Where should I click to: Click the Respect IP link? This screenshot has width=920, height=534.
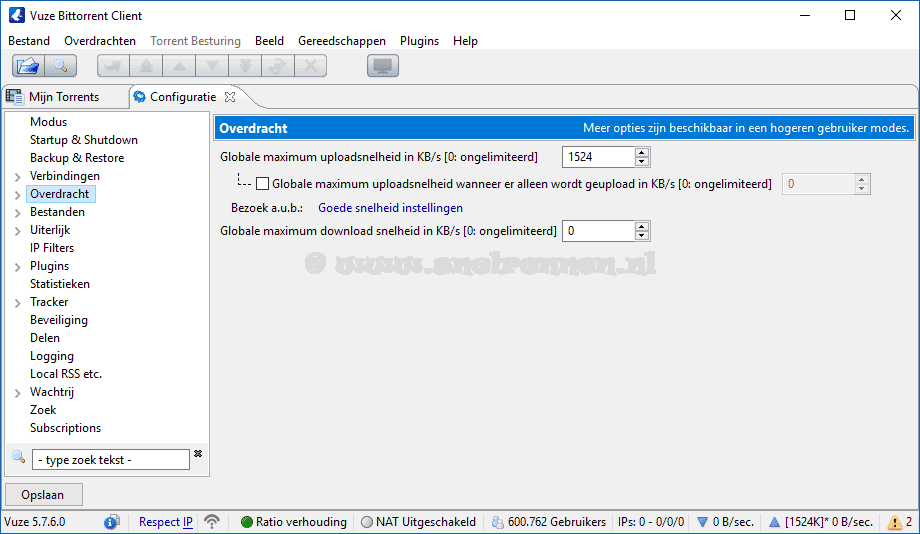(165, 522)
